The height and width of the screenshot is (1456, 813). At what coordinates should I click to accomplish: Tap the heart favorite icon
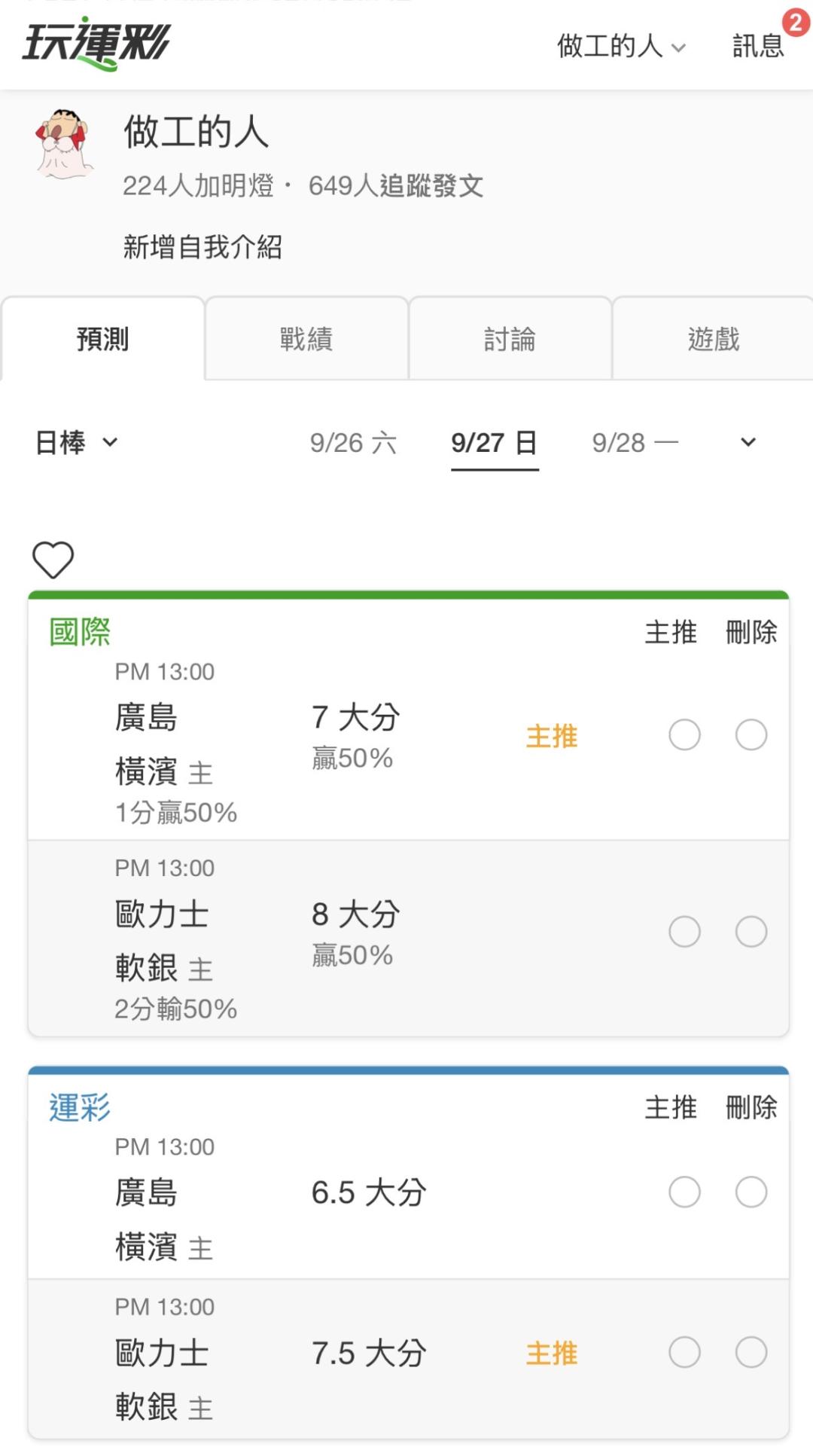coord(53,560)
